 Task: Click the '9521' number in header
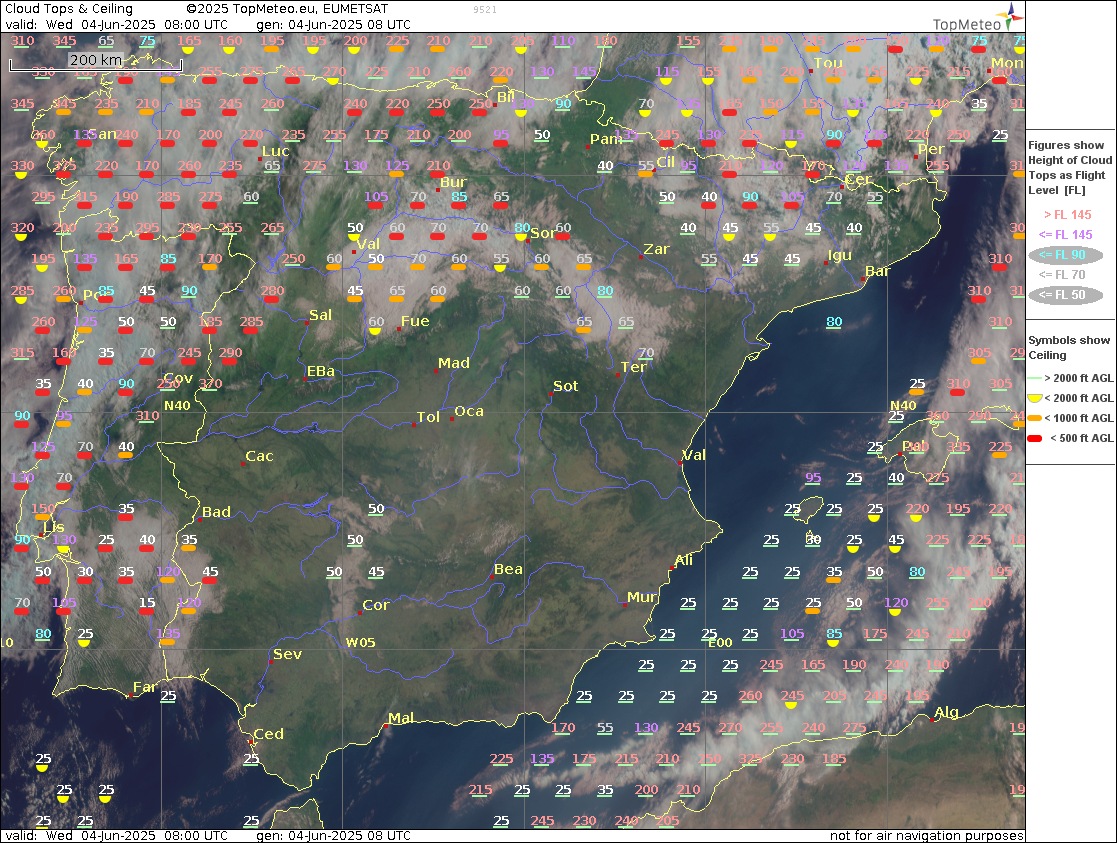point(485,10)
